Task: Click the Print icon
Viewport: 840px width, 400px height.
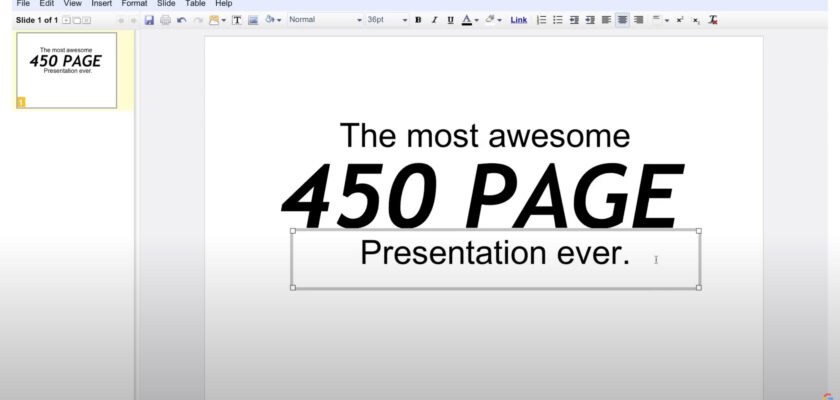Action: pos(166,20)
